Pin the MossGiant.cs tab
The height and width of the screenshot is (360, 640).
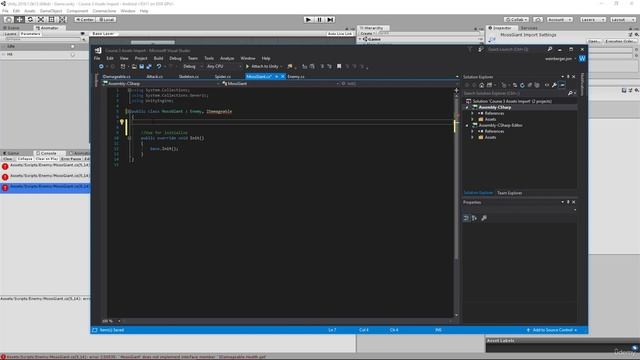pyautogui.click(x=276, y=76)
